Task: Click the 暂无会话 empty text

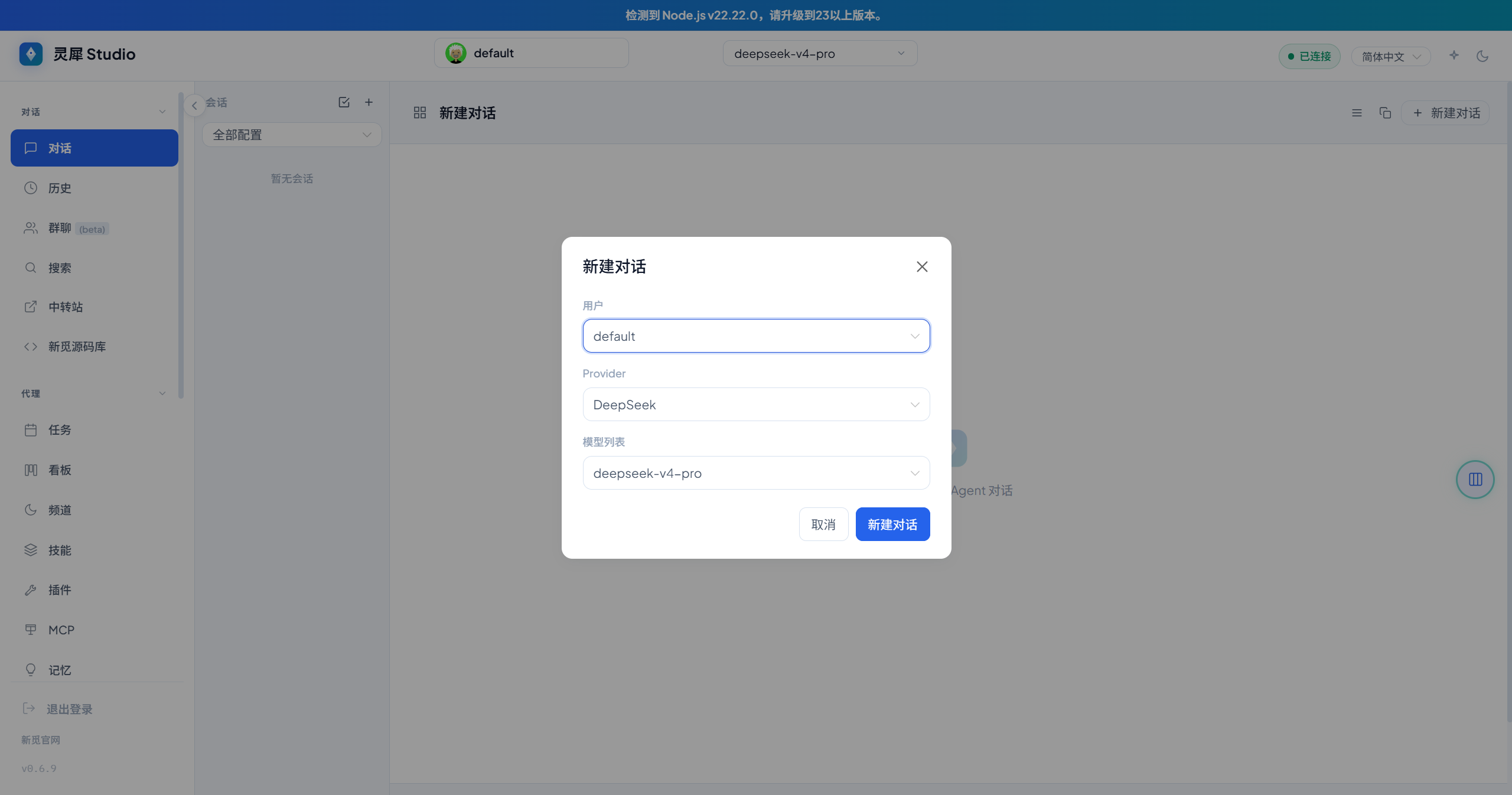Action: (292, 179)
